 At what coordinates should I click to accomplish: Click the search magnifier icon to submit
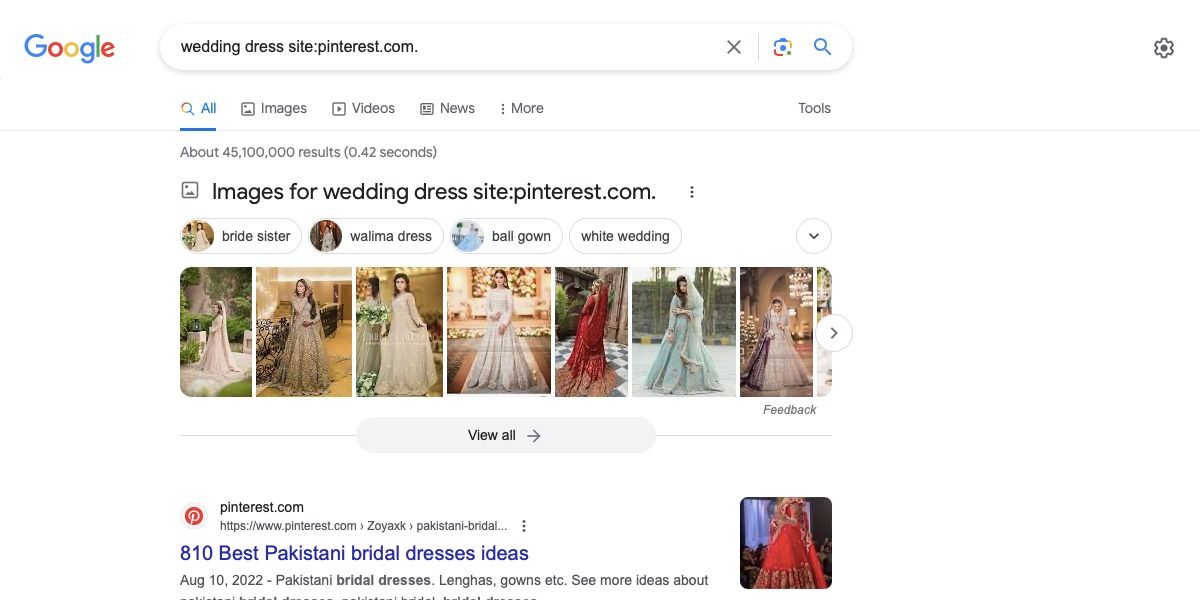(x=822, y=46)
